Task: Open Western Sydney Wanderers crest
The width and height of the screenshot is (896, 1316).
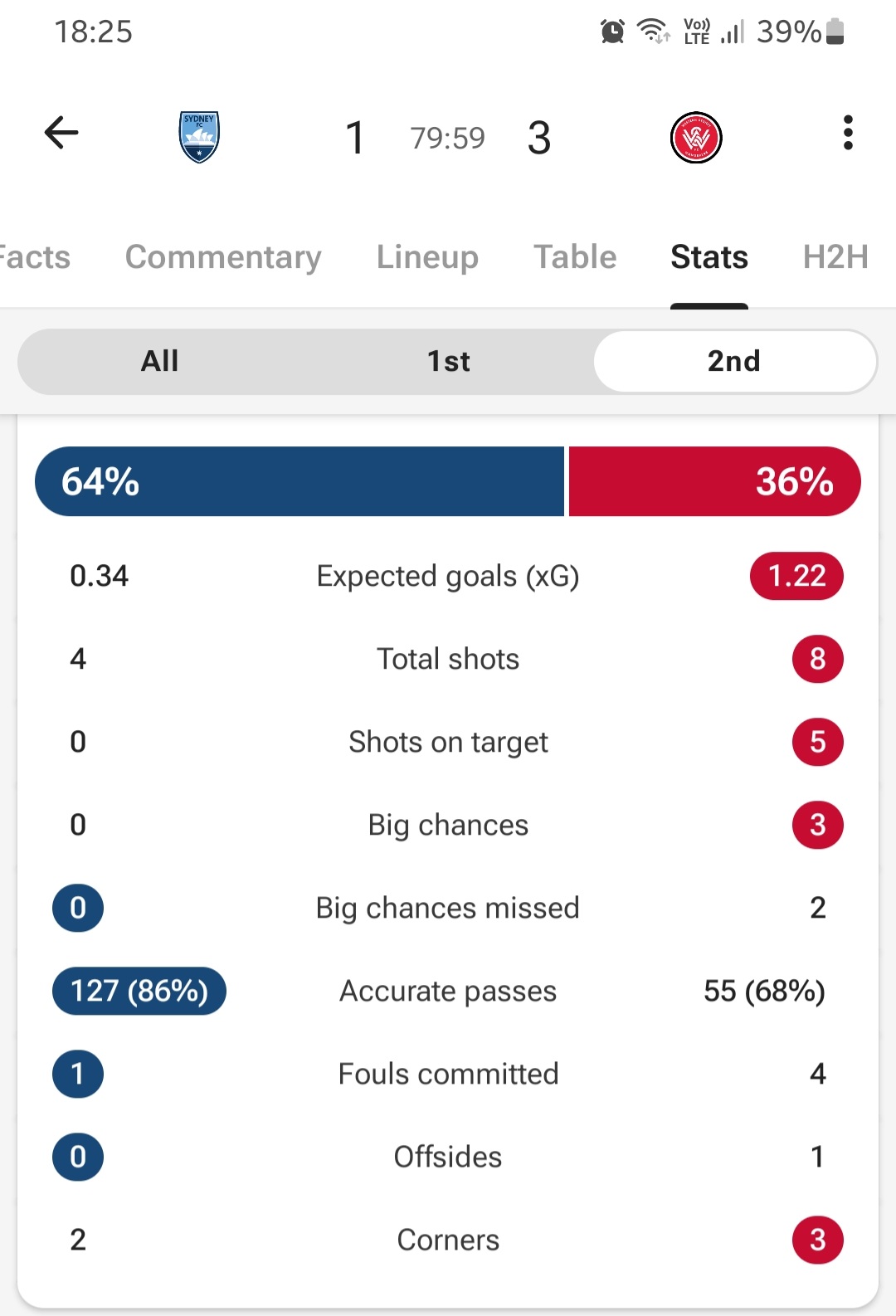Action: click(x=696, y=138)
